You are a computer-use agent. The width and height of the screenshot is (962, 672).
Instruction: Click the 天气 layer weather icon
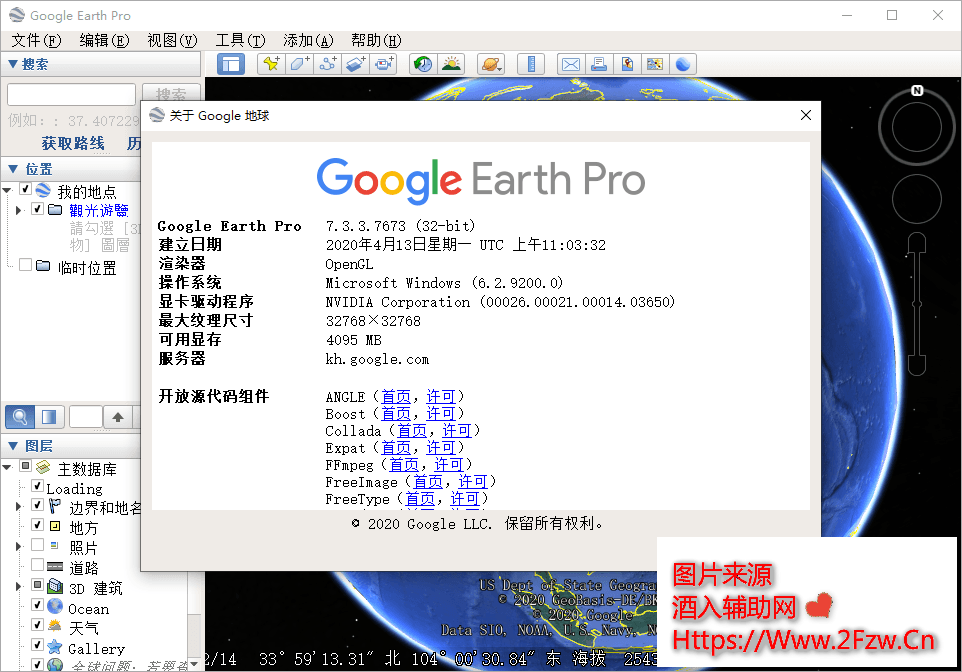click(x=55, y=626)
